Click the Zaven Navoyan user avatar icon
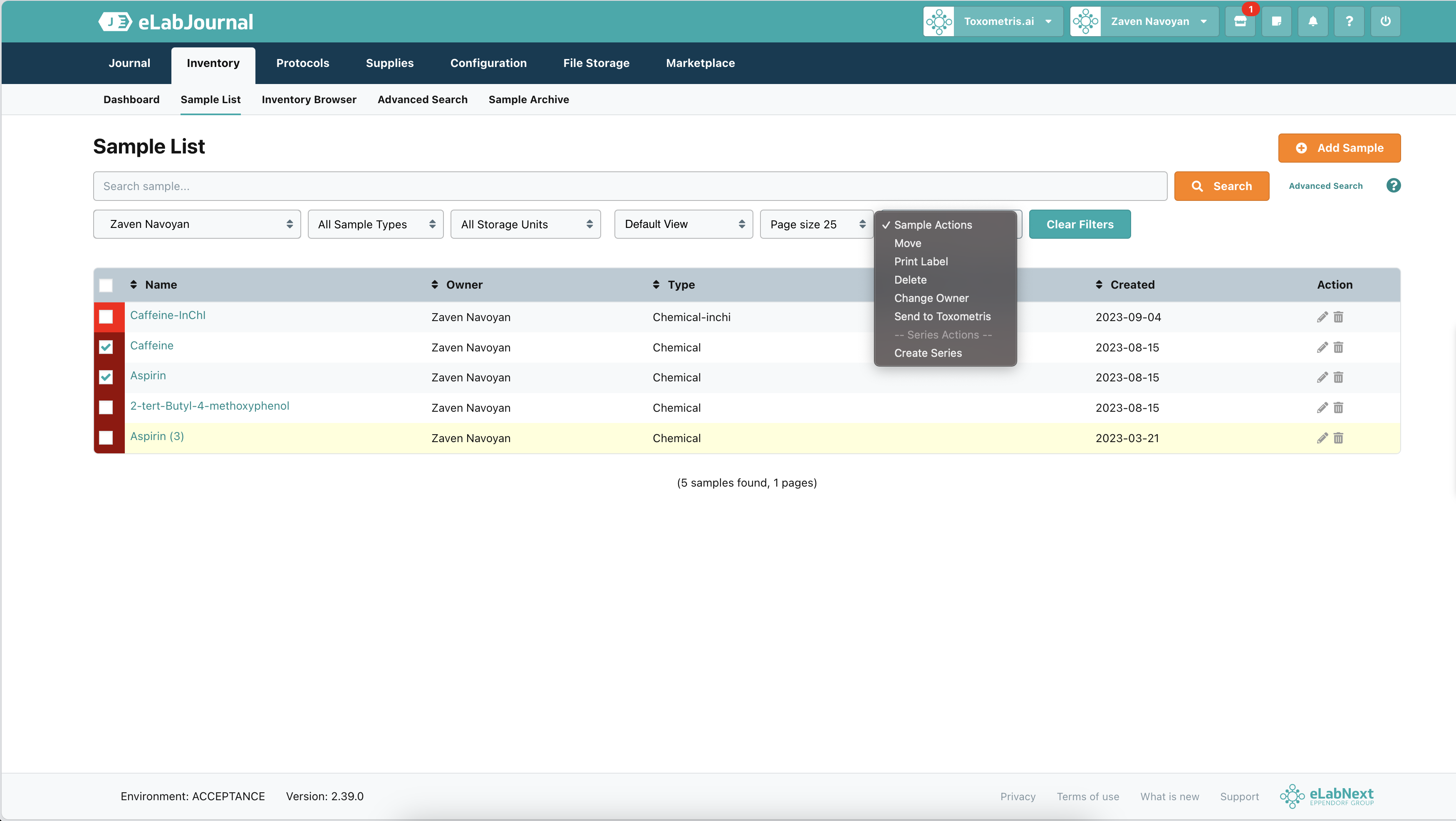This screenshot has width=1456, height=821. (1085, 22)
